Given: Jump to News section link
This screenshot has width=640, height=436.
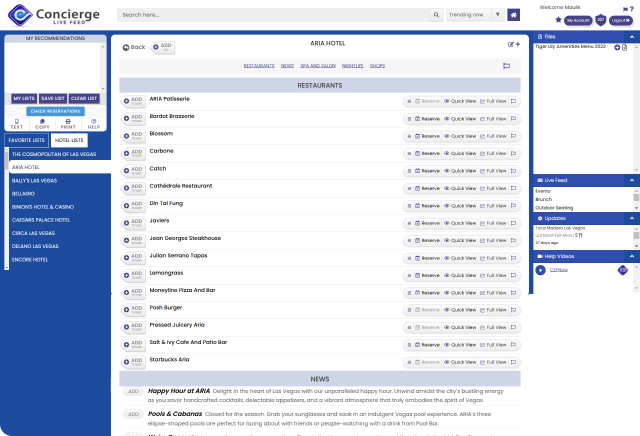Looking at the screenshot, I should point(287,66).
